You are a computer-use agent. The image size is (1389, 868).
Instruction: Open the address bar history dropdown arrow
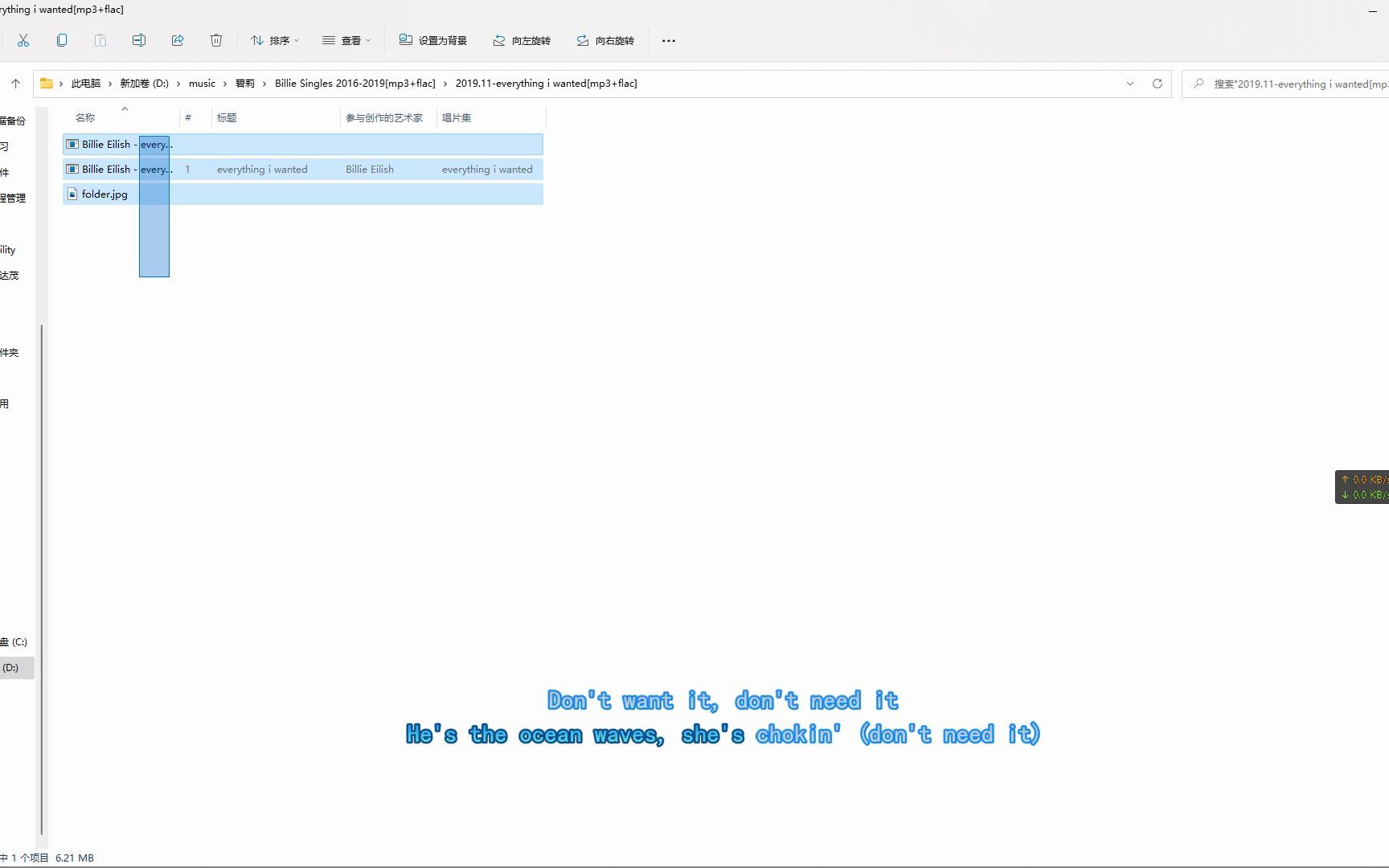[1130, 84]
